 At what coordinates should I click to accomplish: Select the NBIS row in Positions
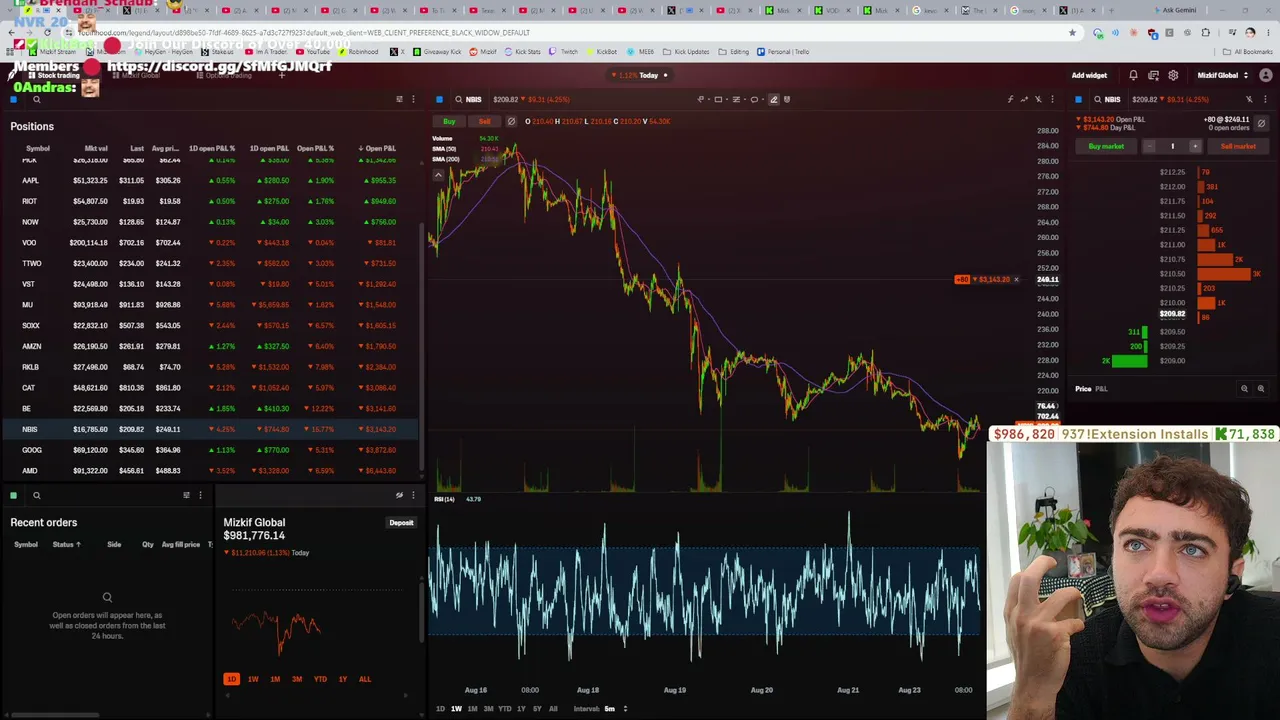[x=211, y=429]
